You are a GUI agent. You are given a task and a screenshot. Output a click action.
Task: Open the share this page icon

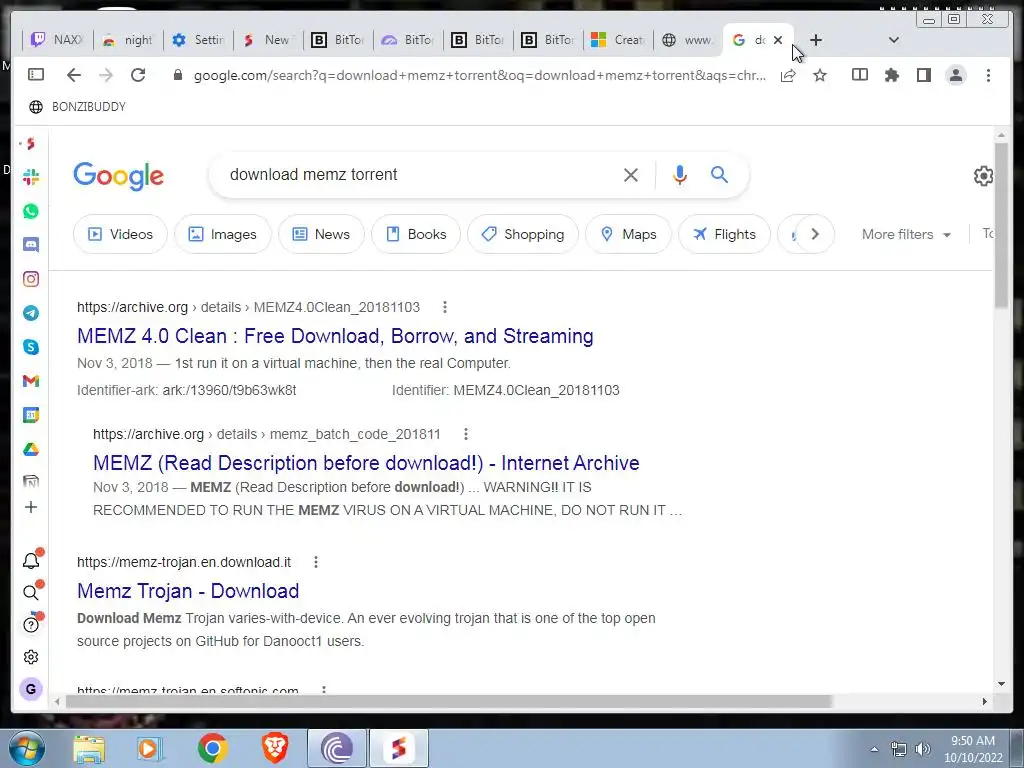(x=788, y=76)
